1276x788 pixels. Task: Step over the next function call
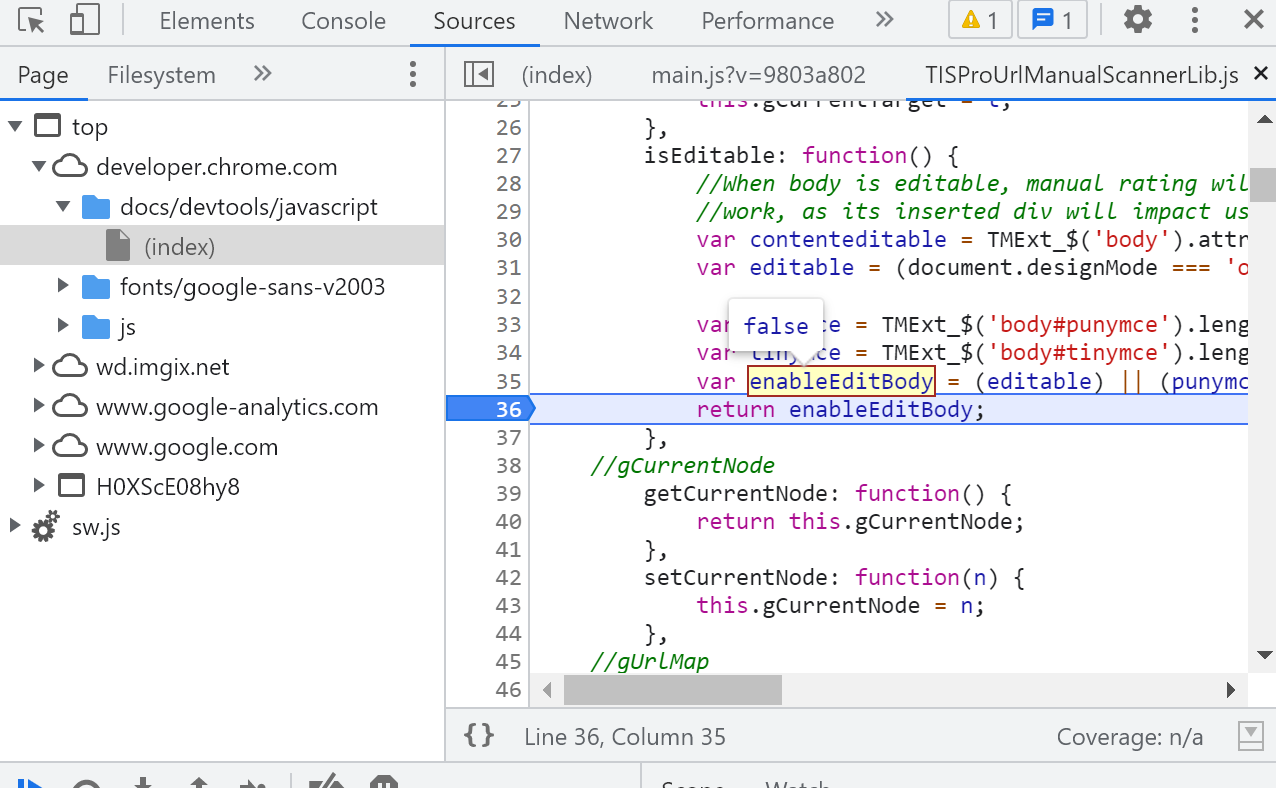coord(88,784)
